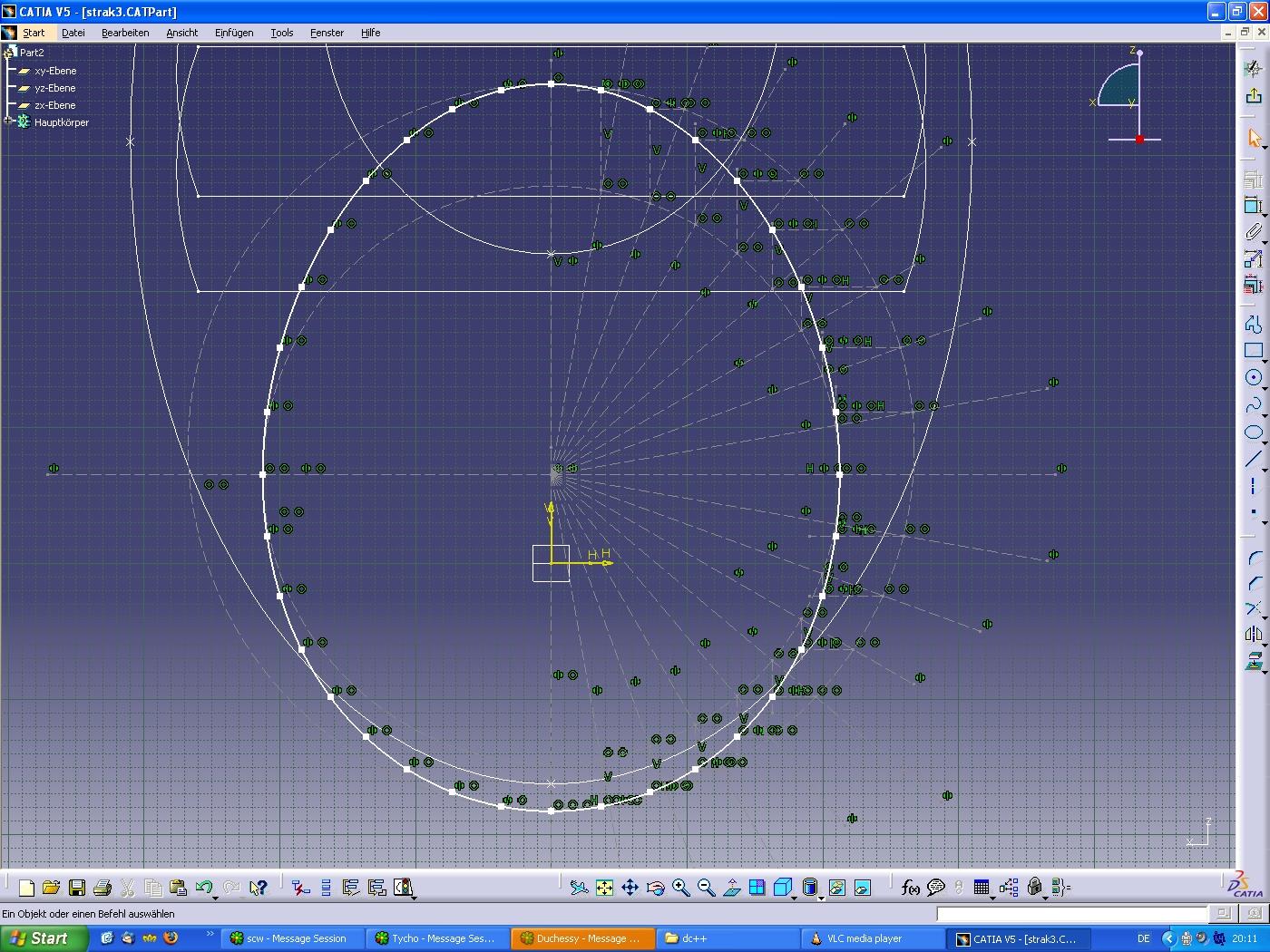Choose the Select arrow tool
This screenshot has height=952, width=1270.
tap(1254, 138)
